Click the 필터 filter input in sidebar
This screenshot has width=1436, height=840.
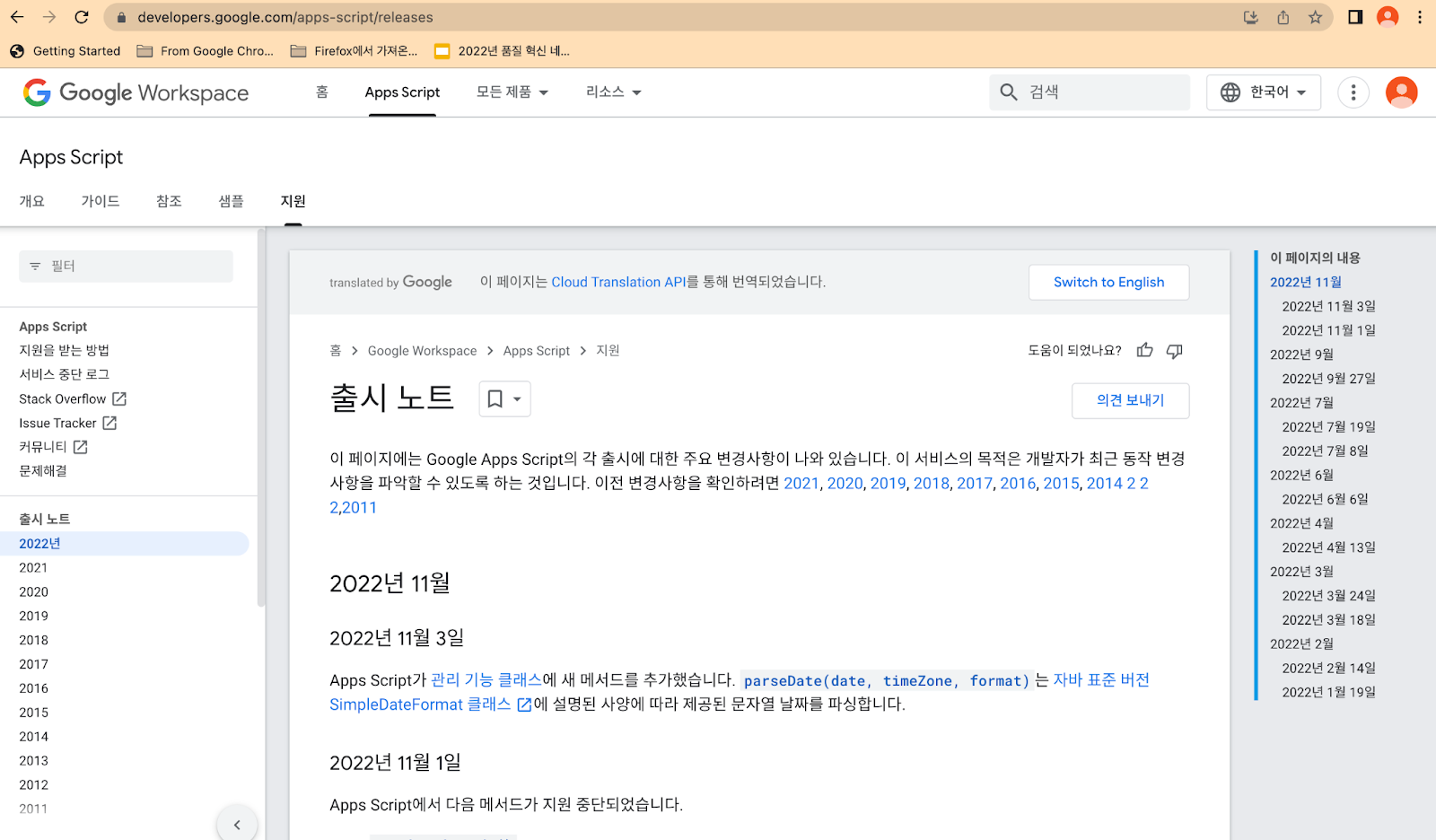[x=126, y=267]
